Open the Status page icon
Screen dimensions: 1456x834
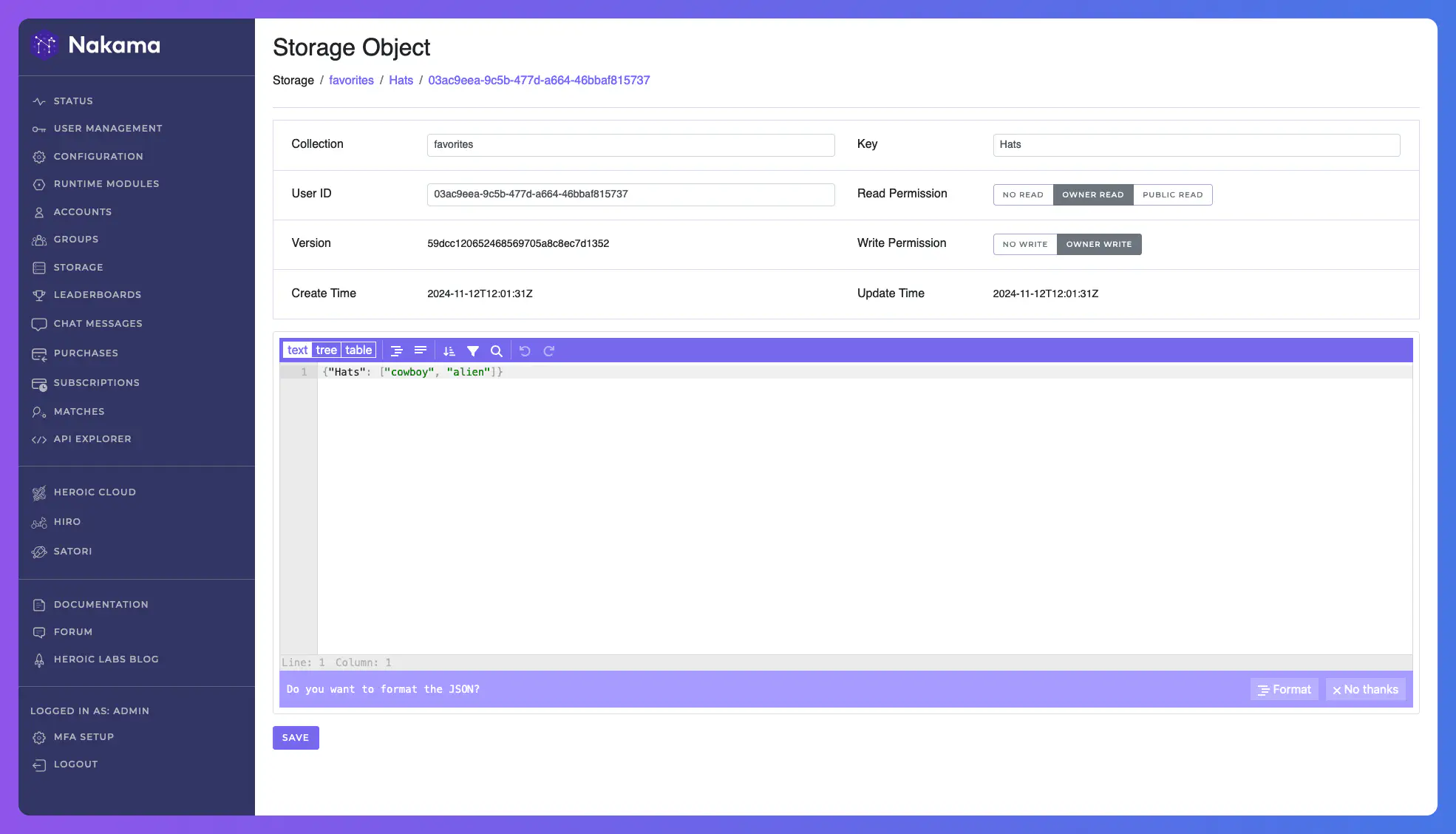[39, 101]
